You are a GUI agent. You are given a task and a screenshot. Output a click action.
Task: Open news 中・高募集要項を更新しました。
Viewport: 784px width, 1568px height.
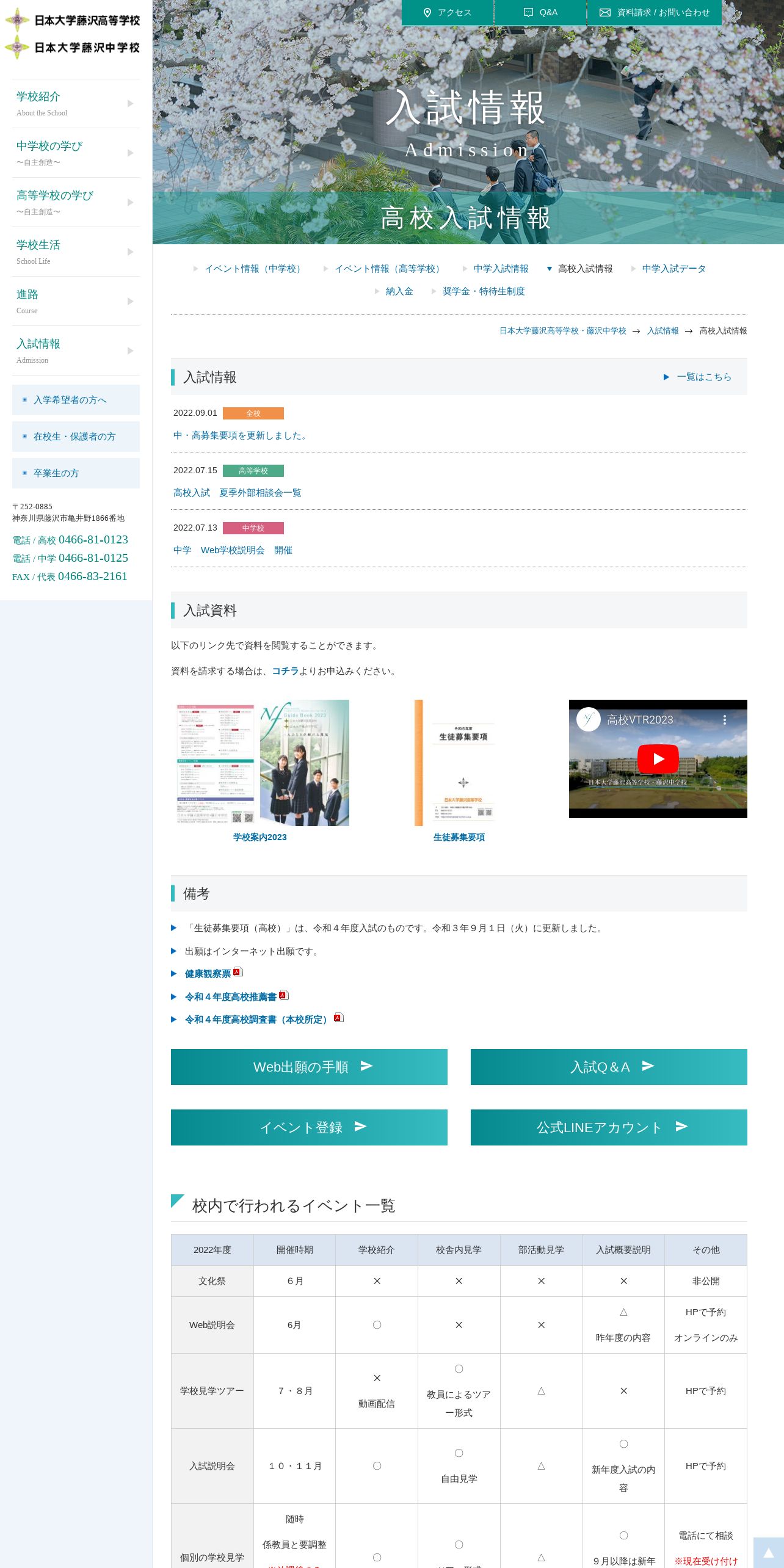coord(242,435)
